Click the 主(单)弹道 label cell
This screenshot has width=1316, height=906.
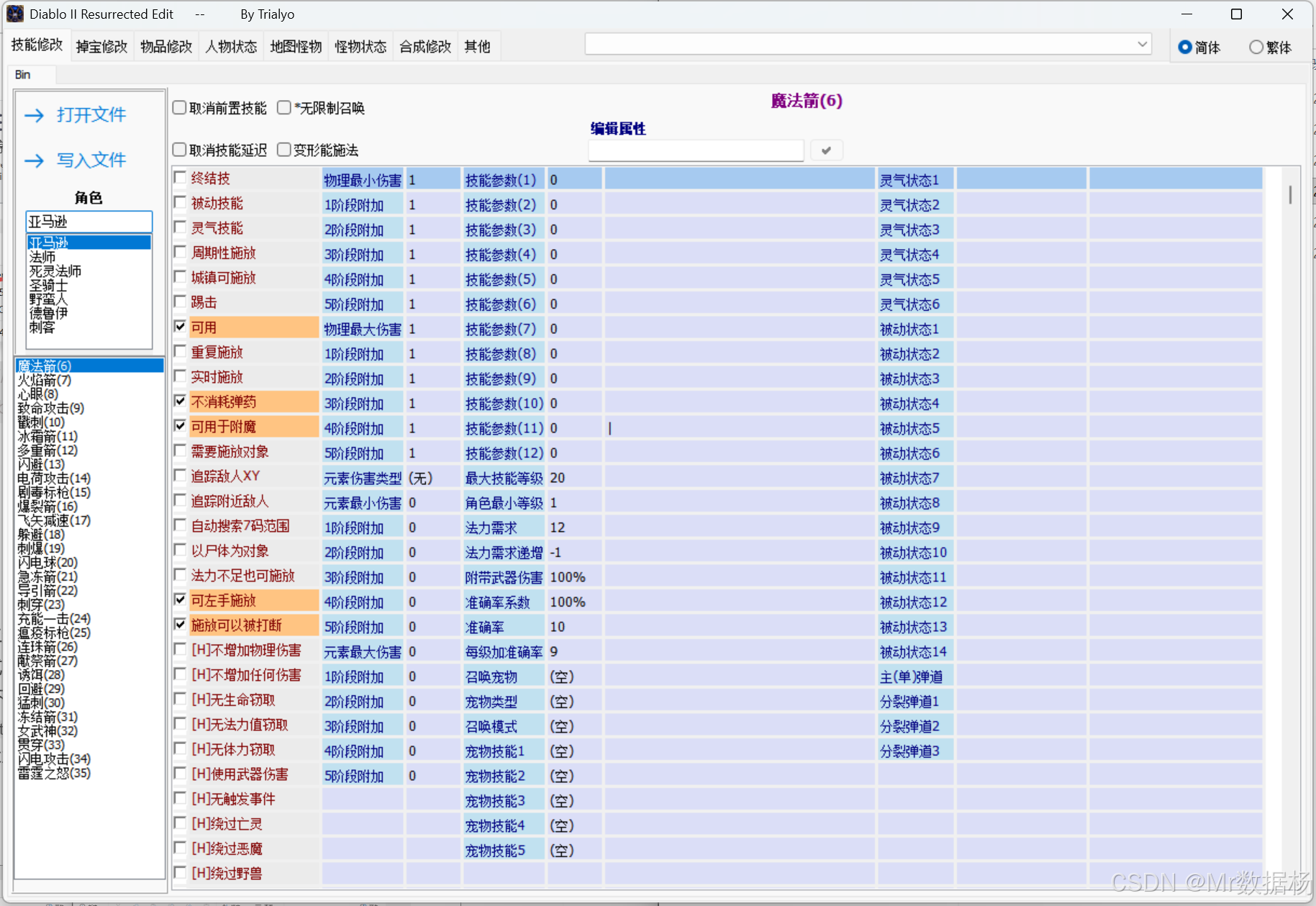(915, 676)
